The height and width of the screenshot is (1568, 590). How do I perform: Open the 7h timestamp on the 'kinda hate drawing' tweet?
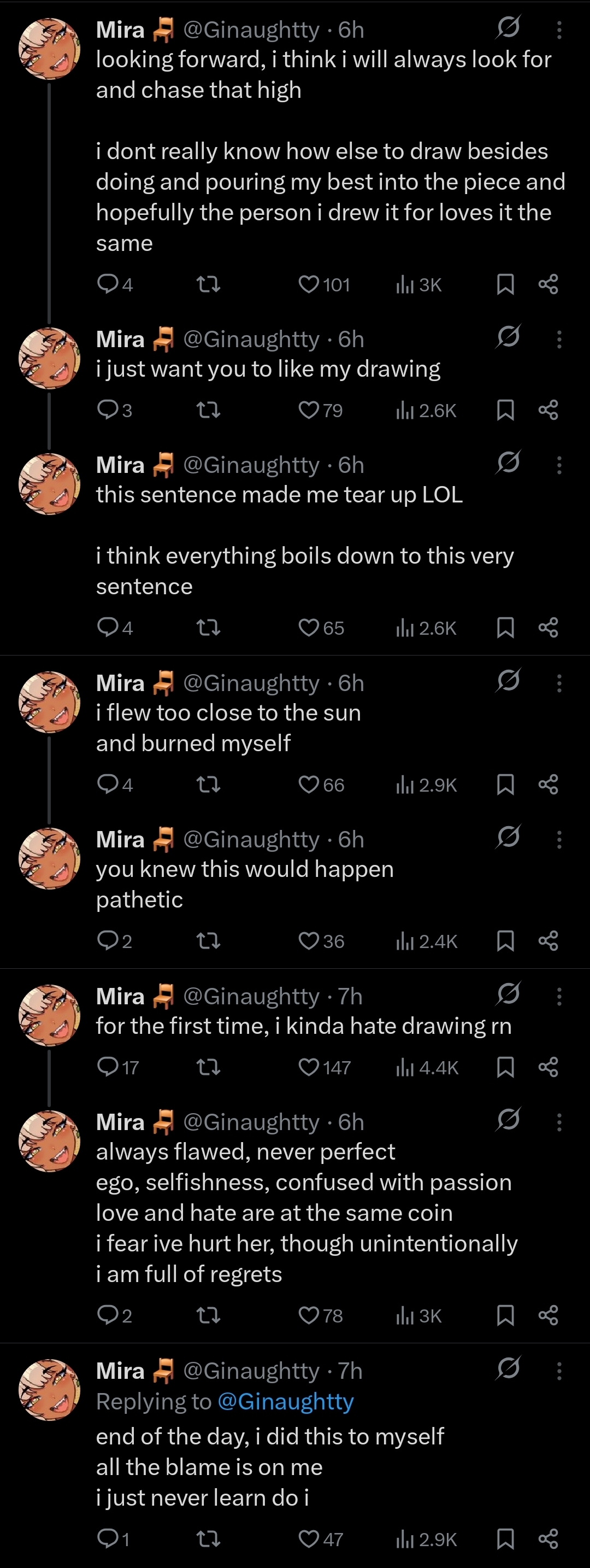[x=350, y=997]
